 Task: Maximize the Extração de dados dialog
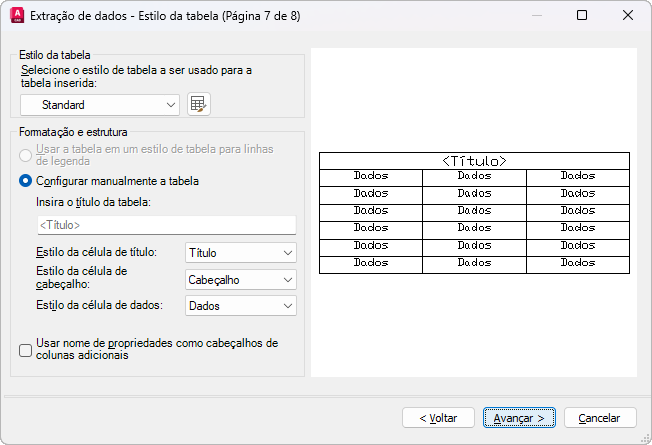tap(582, 16)
